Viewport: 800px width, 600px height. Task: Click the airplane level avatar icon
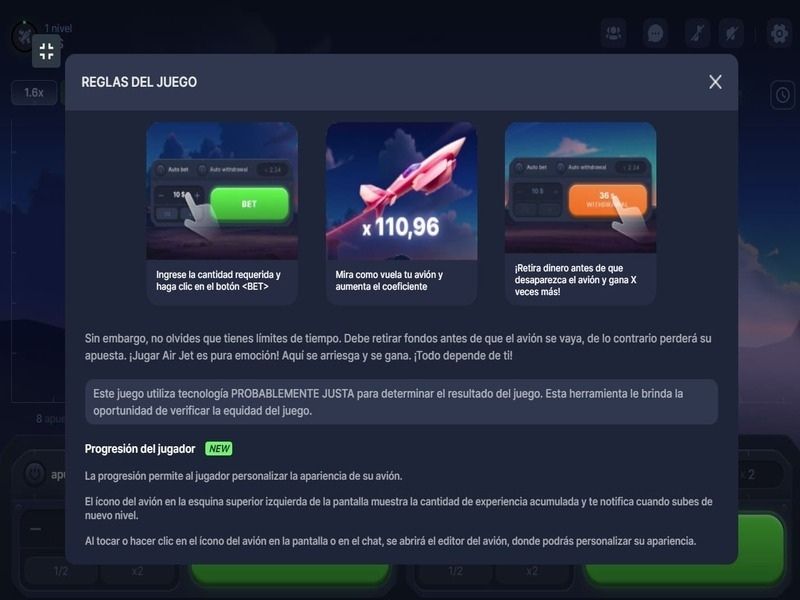pyautogui.click(x=22, y=37)
